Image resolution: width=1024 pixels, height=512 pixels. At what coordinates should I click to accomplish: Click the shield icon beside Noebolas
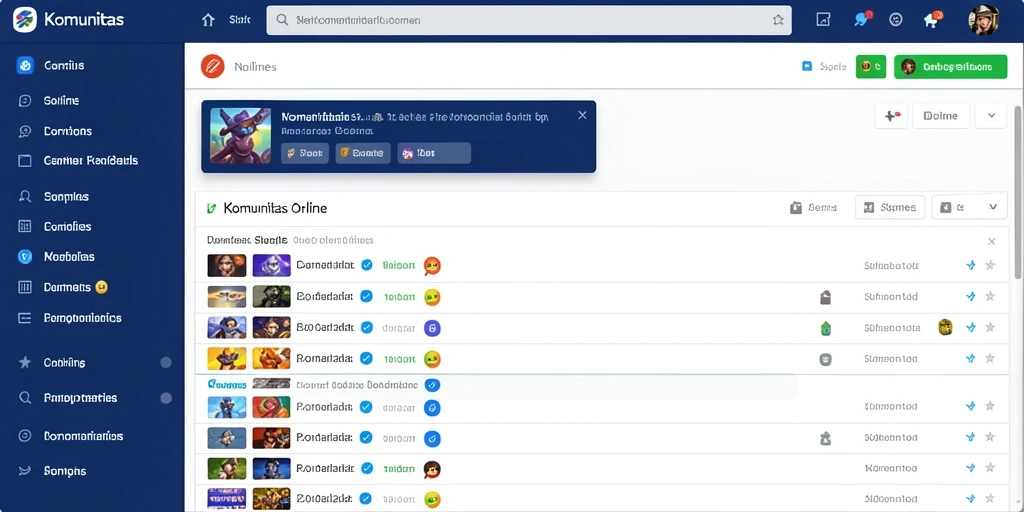[25, 257]
